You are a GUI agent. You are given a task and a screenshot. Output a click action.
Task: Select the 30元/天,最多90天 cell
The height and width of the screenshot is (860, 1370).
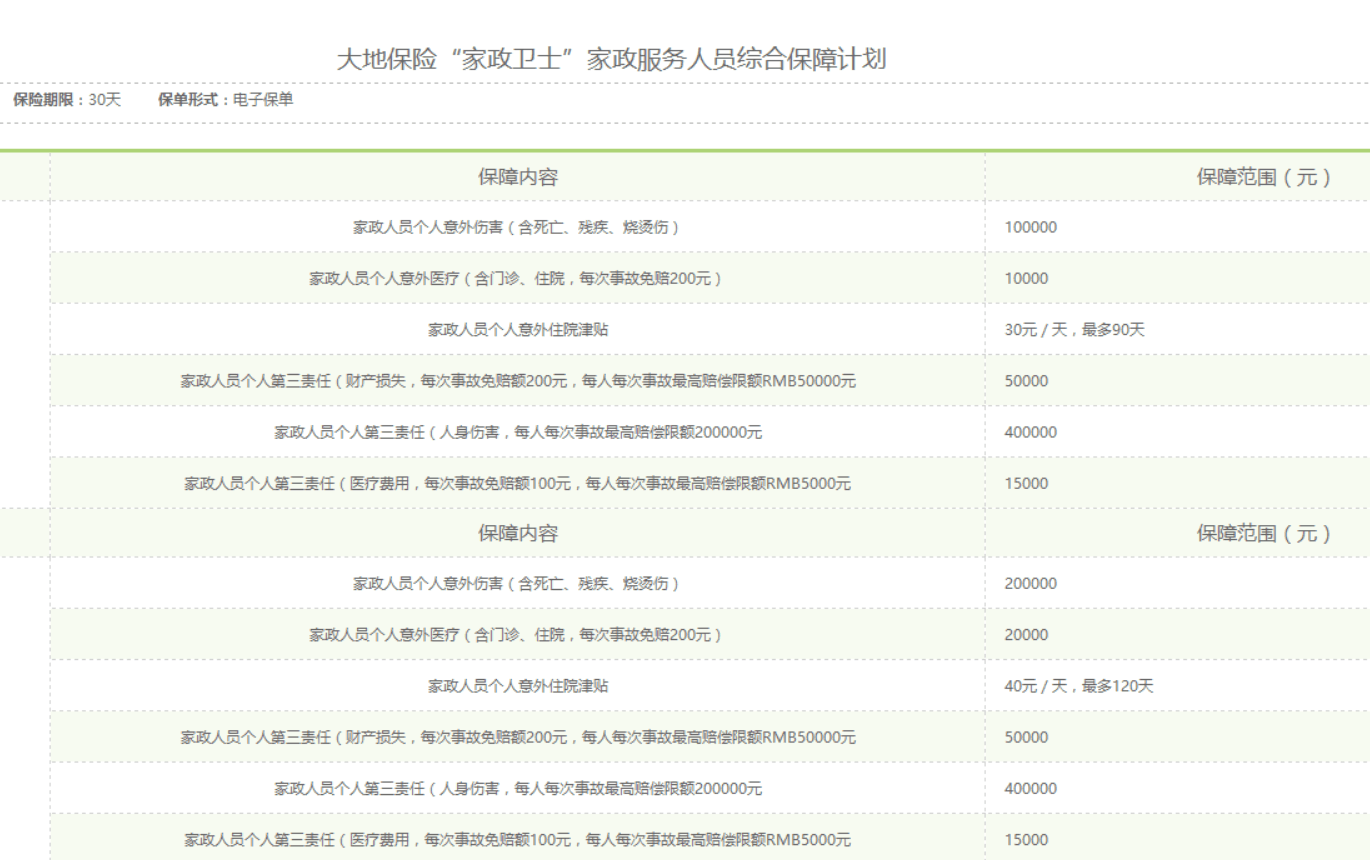pyautogui.click(x=1075, y=330)
